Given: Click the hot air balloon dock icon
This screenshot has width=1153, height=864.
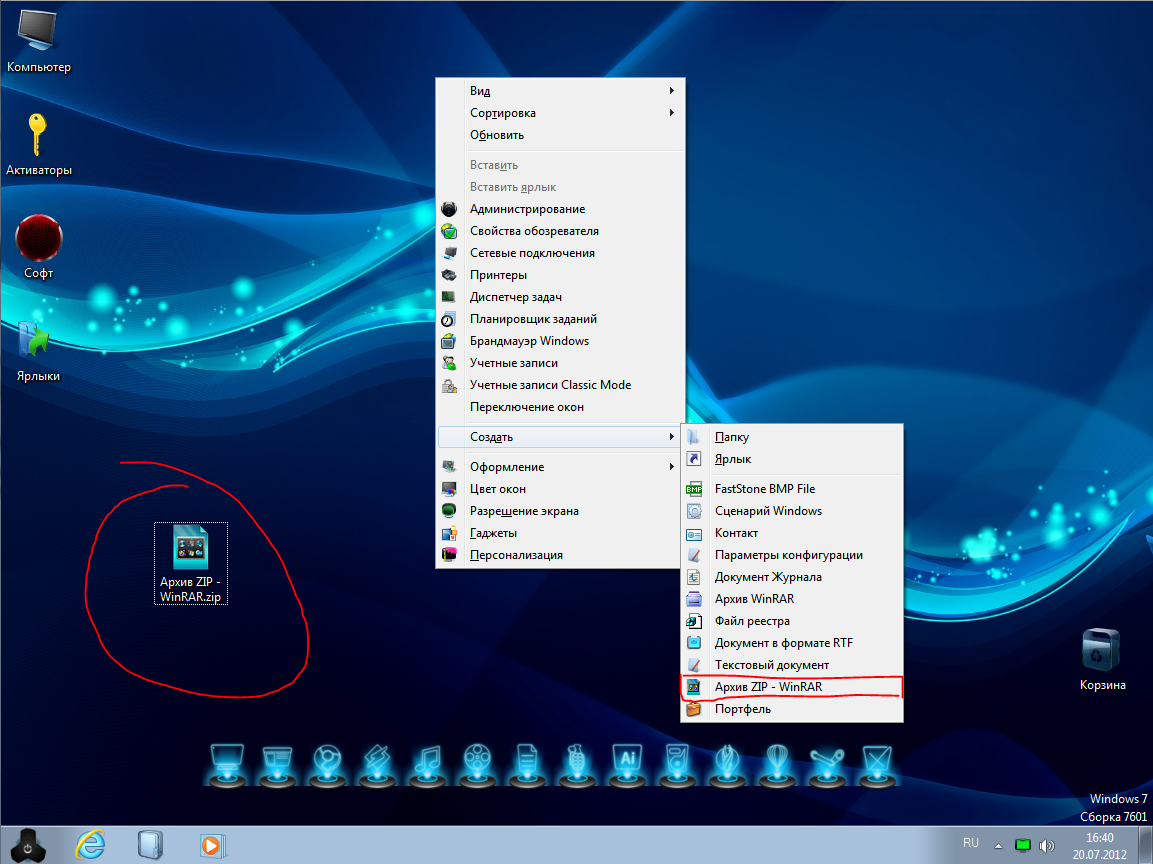Looking at the screenshot, I should pos(777,765).
